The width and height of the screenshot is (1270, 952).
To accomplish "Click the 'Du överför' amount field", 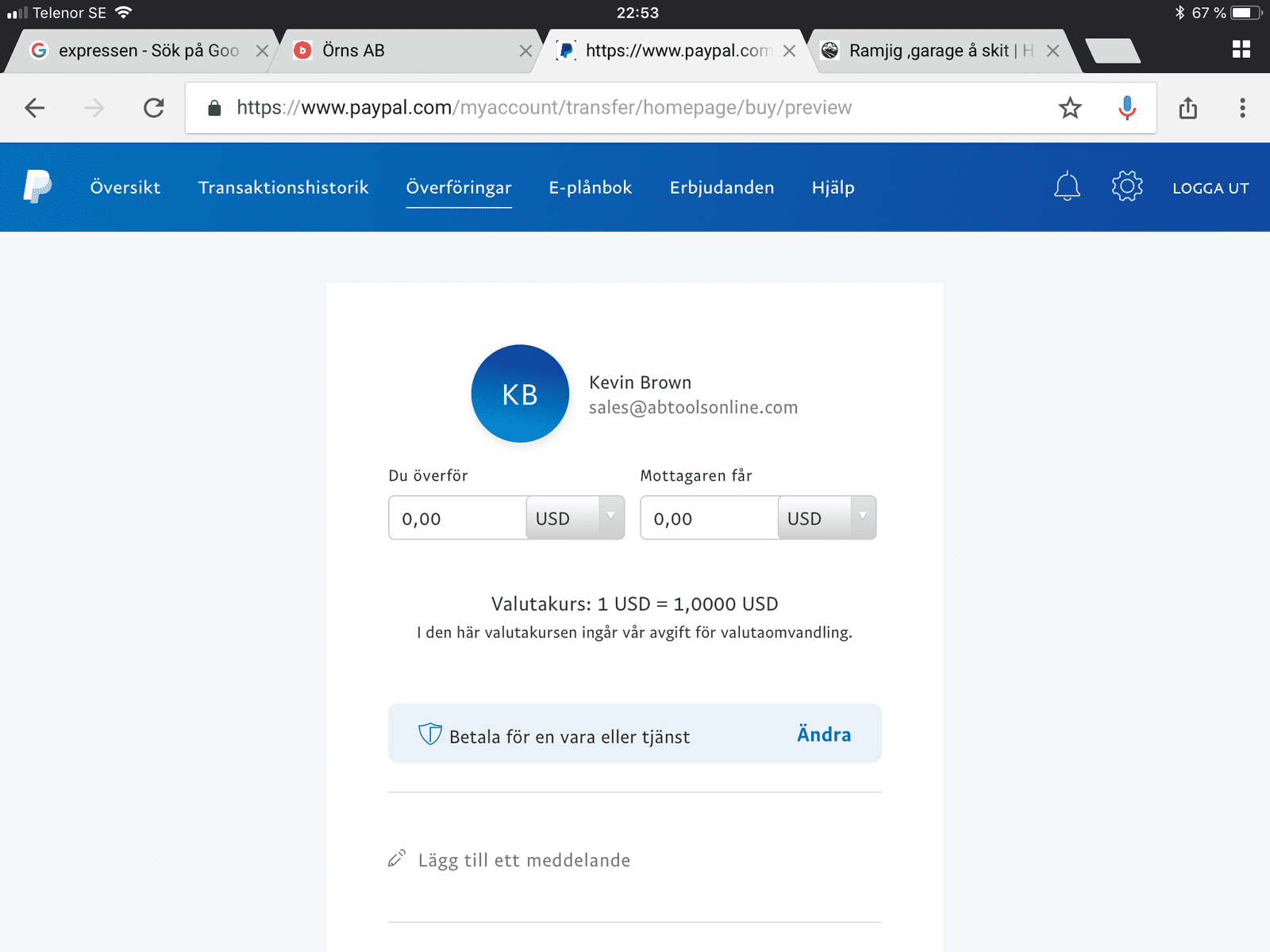I will [x=457, y=519].
